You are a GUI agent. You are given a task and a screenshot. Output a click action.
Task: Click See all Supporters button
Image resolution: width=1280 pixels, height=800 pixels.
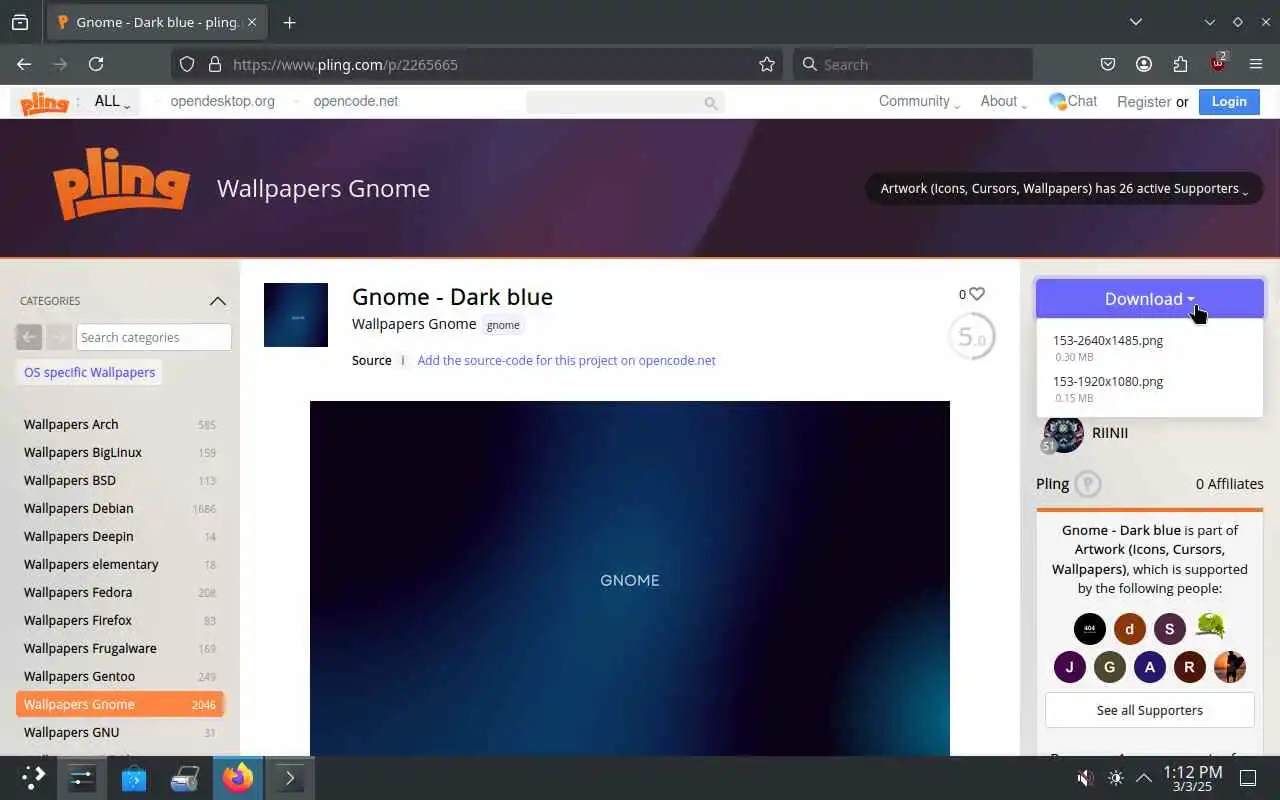(x=1150, y=710)
